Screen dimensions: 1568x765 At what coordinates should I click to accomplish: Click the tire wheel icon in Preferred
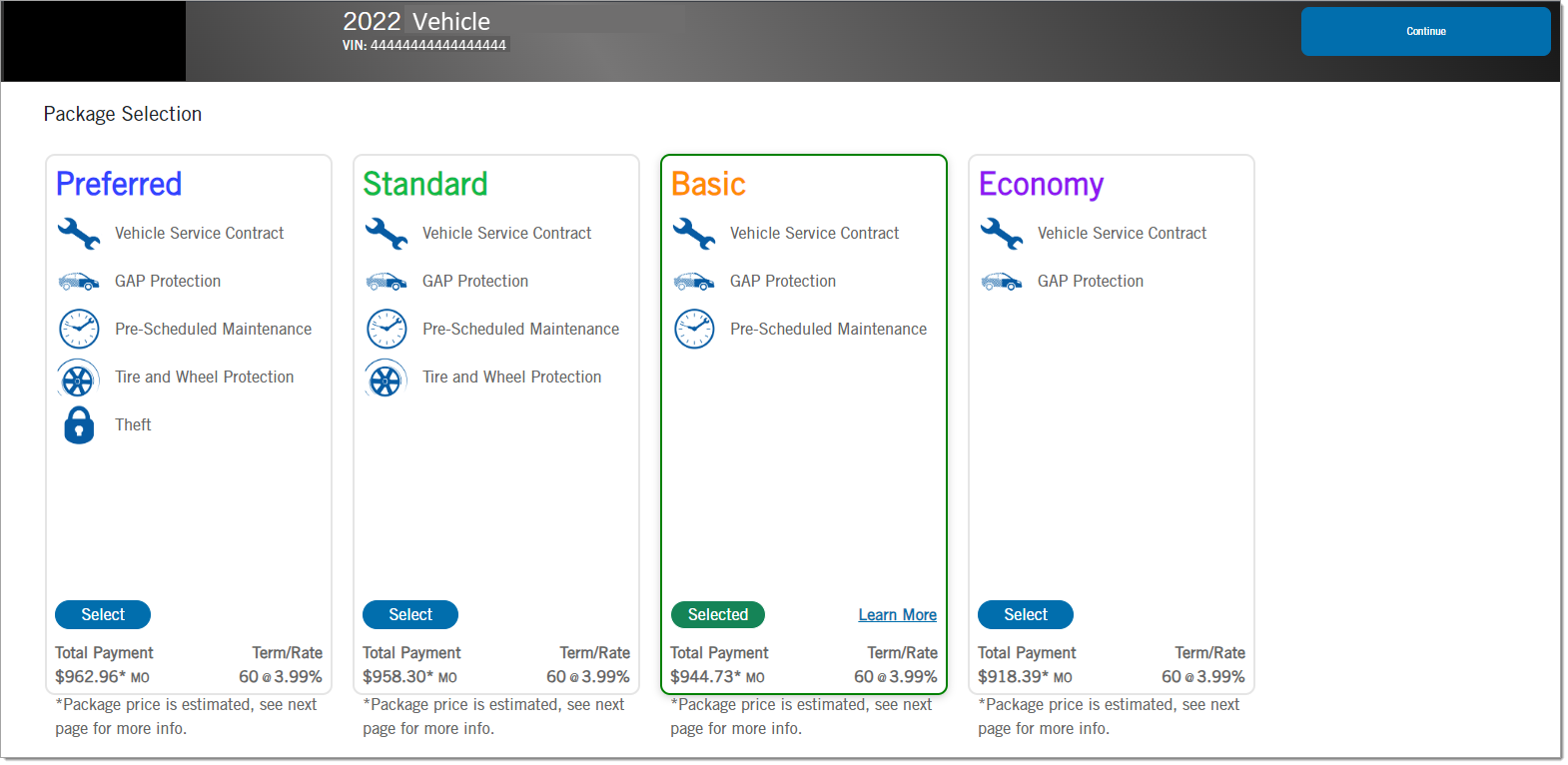78,378
